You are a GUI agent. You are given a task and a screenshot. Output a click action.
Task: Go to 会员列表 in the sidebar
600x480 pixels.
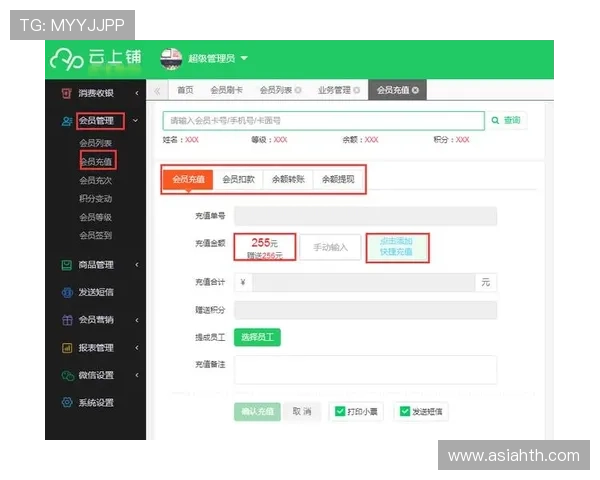[96, 143]
